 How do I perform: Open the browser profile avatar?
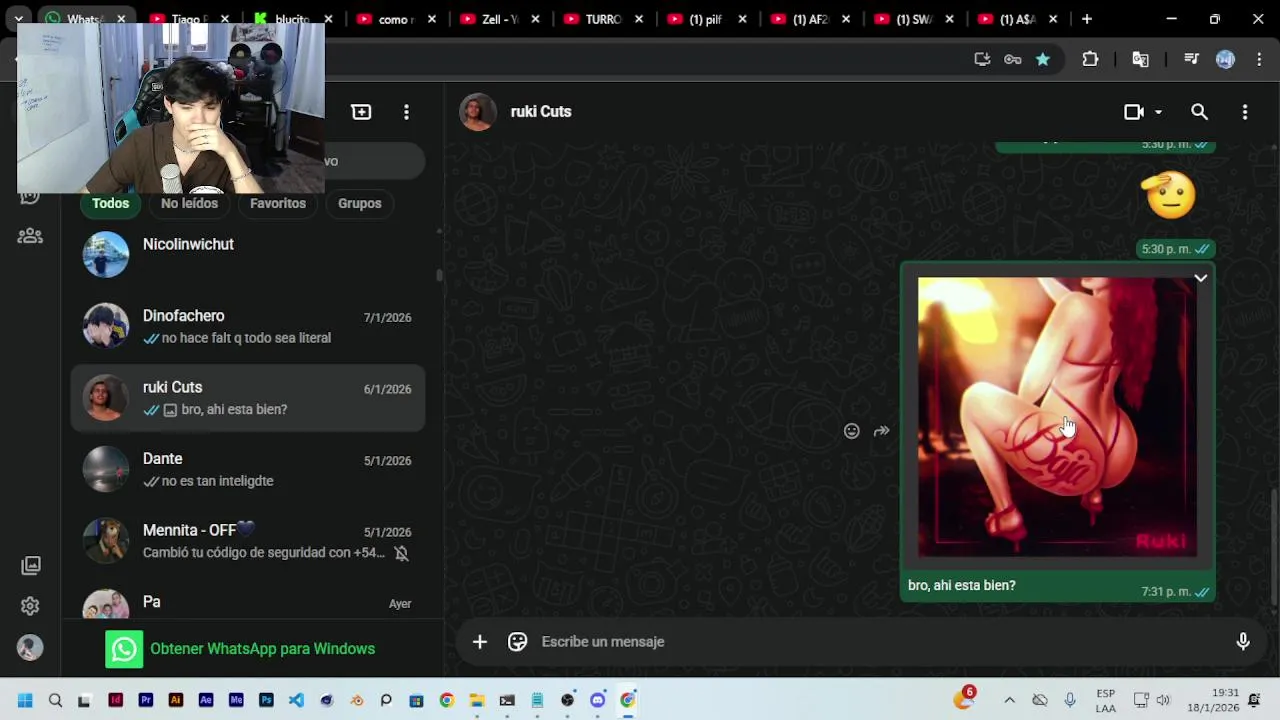(1225, 59)
